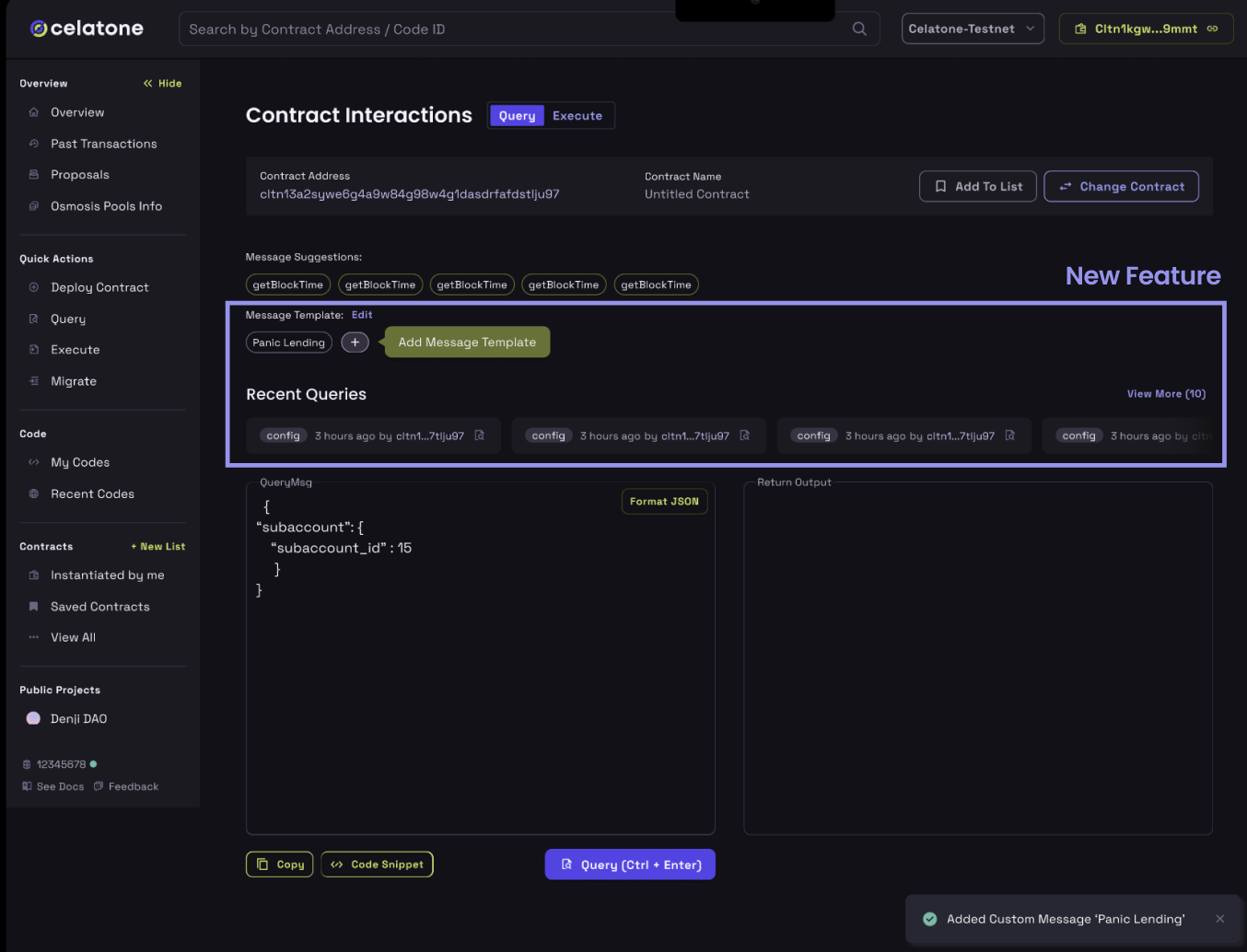The image size is (1247, 952).
Task: Click the Return Output panel
Action: [x=978, y=658]
